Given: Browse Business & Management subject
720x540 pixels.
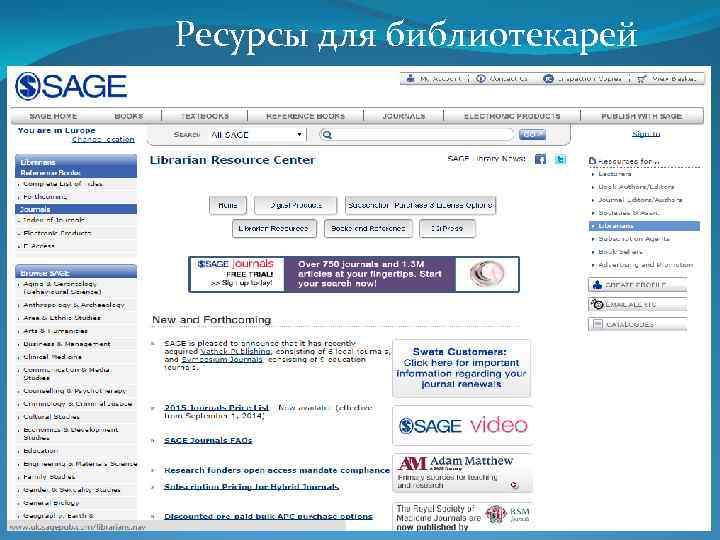Looking at the screenshot, I should [67, 343].
